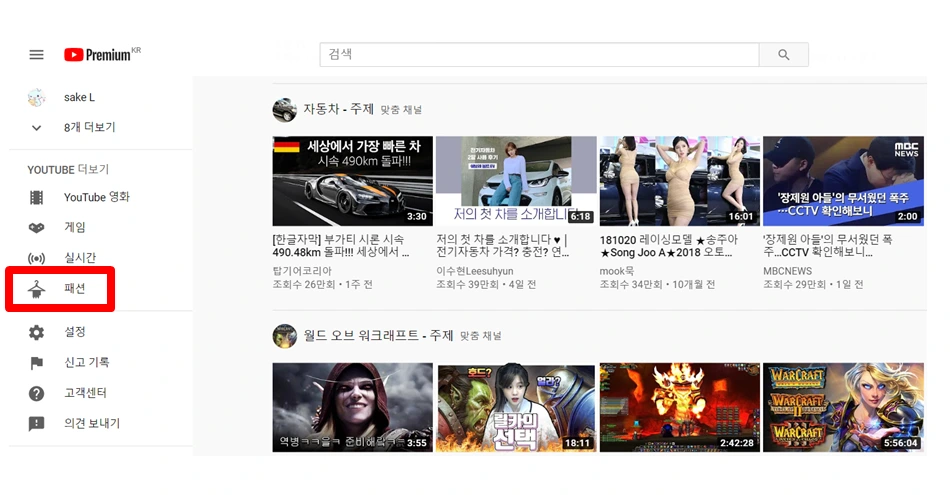Open the sake L channel avatar
This screenshot has height=495, width=950.
click(x=36, y=97)
